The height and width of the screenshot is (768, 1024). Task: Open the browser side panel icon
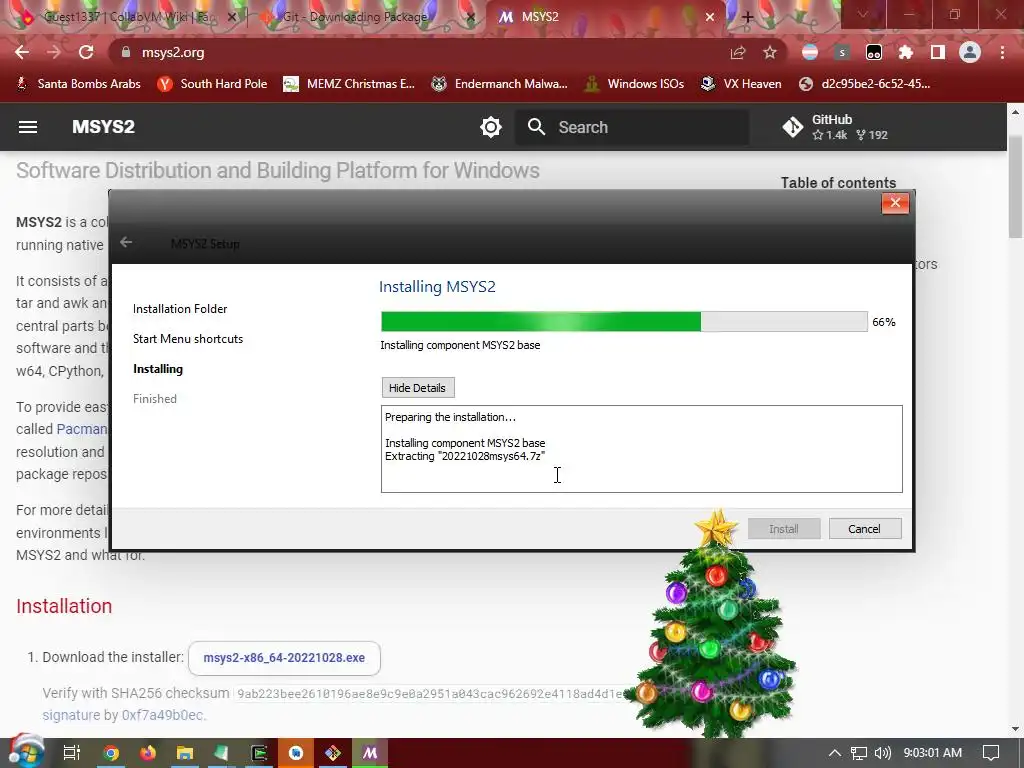click(x=938, y=53)
